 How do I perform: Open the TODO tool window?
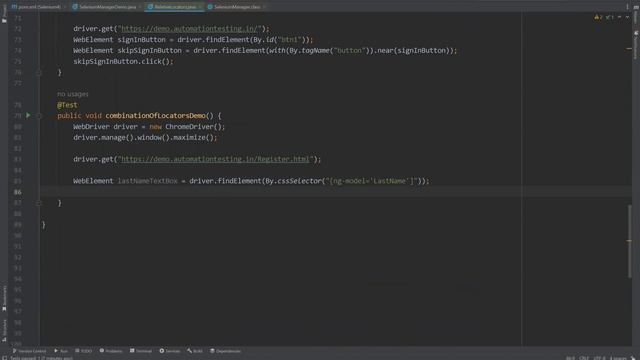click(x=84, y=351)
